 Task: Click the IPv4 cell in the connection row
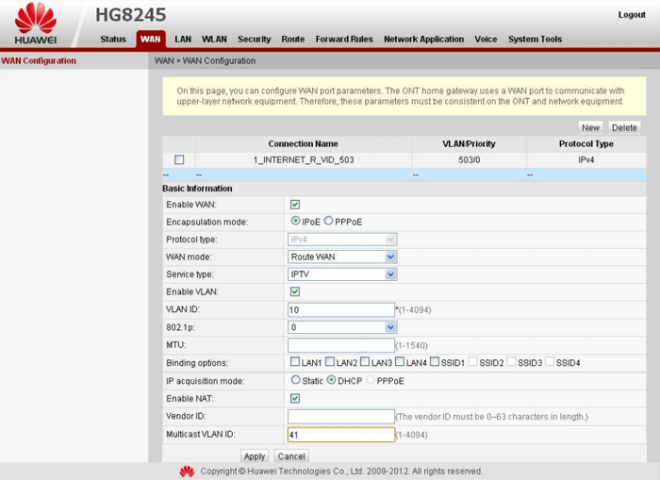[586, 160]
